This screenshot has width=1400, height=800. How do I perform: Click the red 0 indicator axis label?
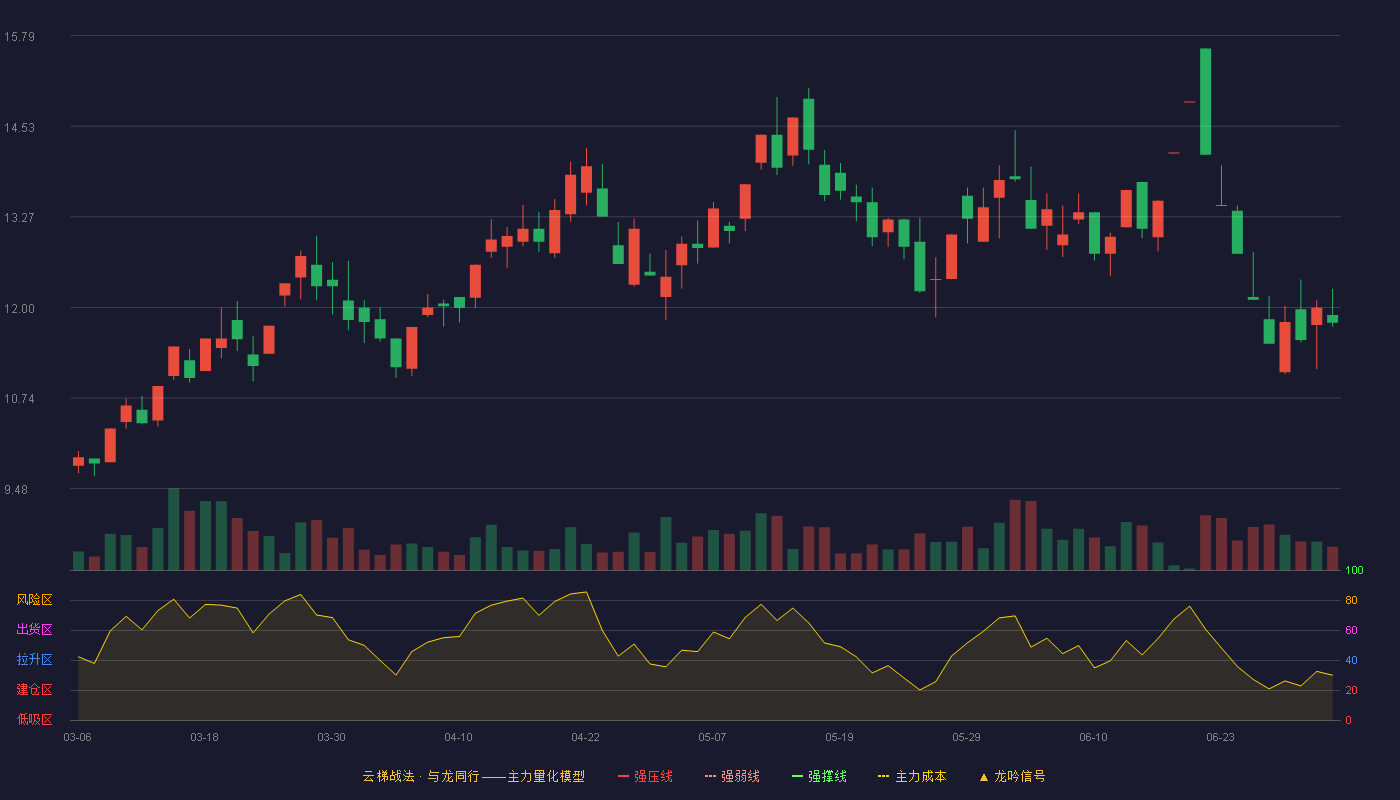pyautogui.click(x=1348, y=720)
